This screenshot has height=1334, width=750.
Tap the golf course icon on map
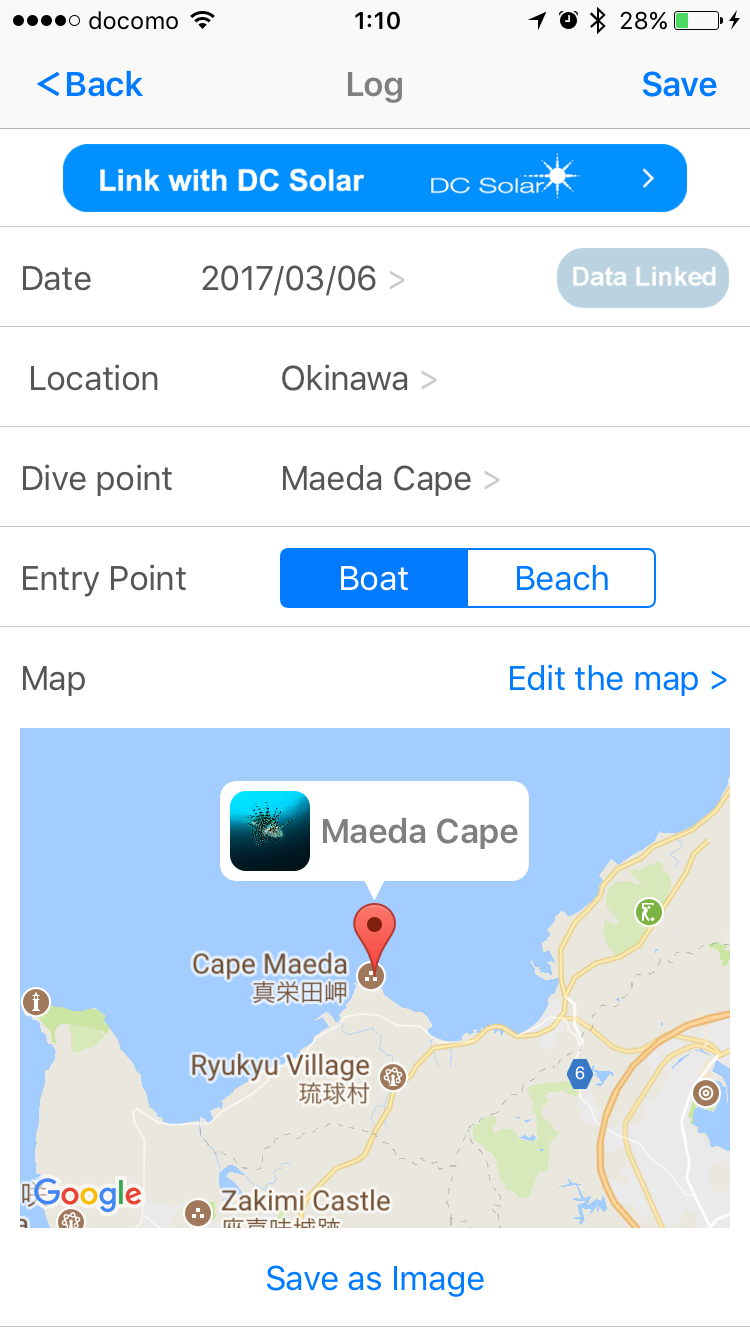click(x=648, y=911)
